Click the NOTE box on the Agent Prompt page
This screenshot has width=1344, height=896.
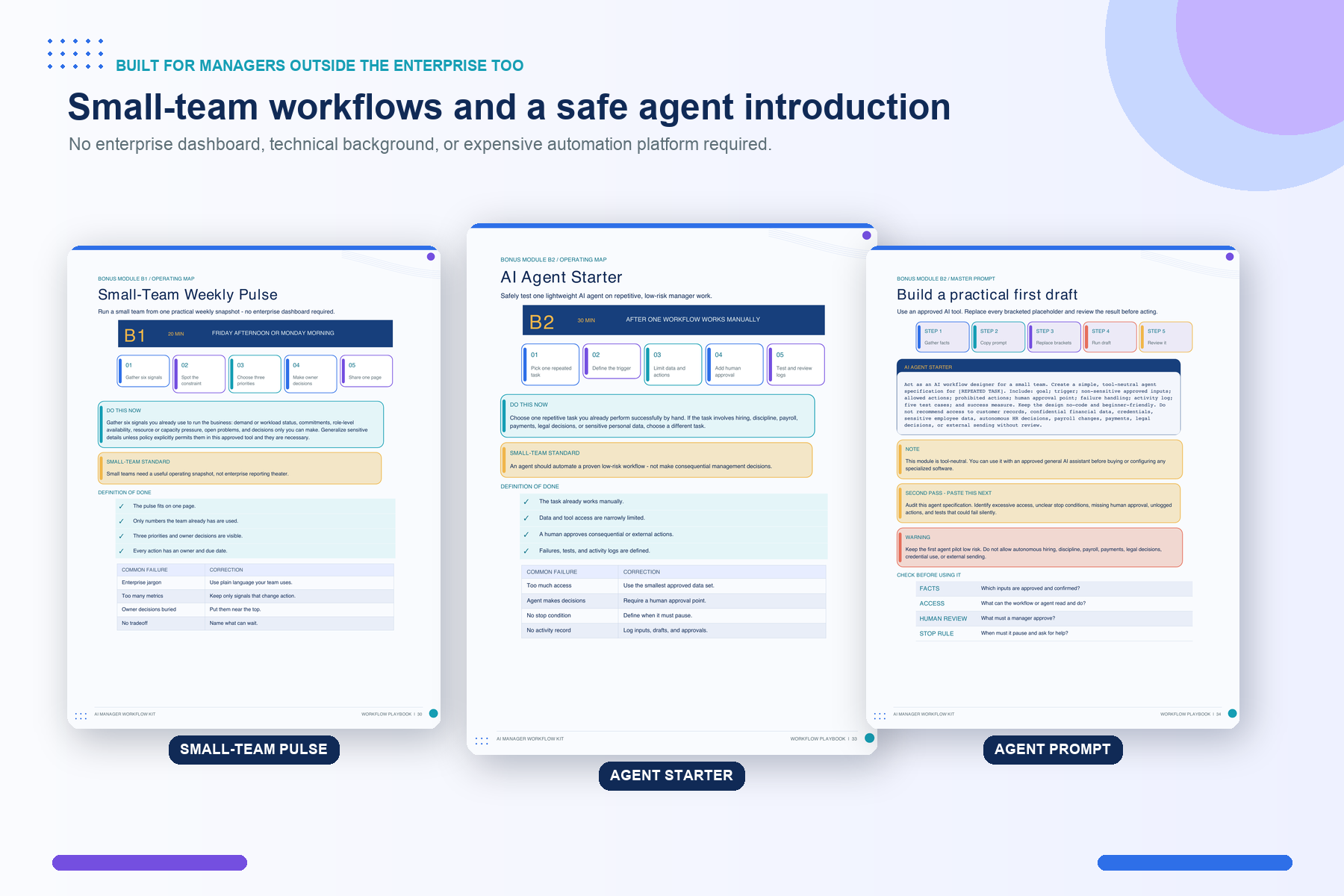(x=1039, y=459)
